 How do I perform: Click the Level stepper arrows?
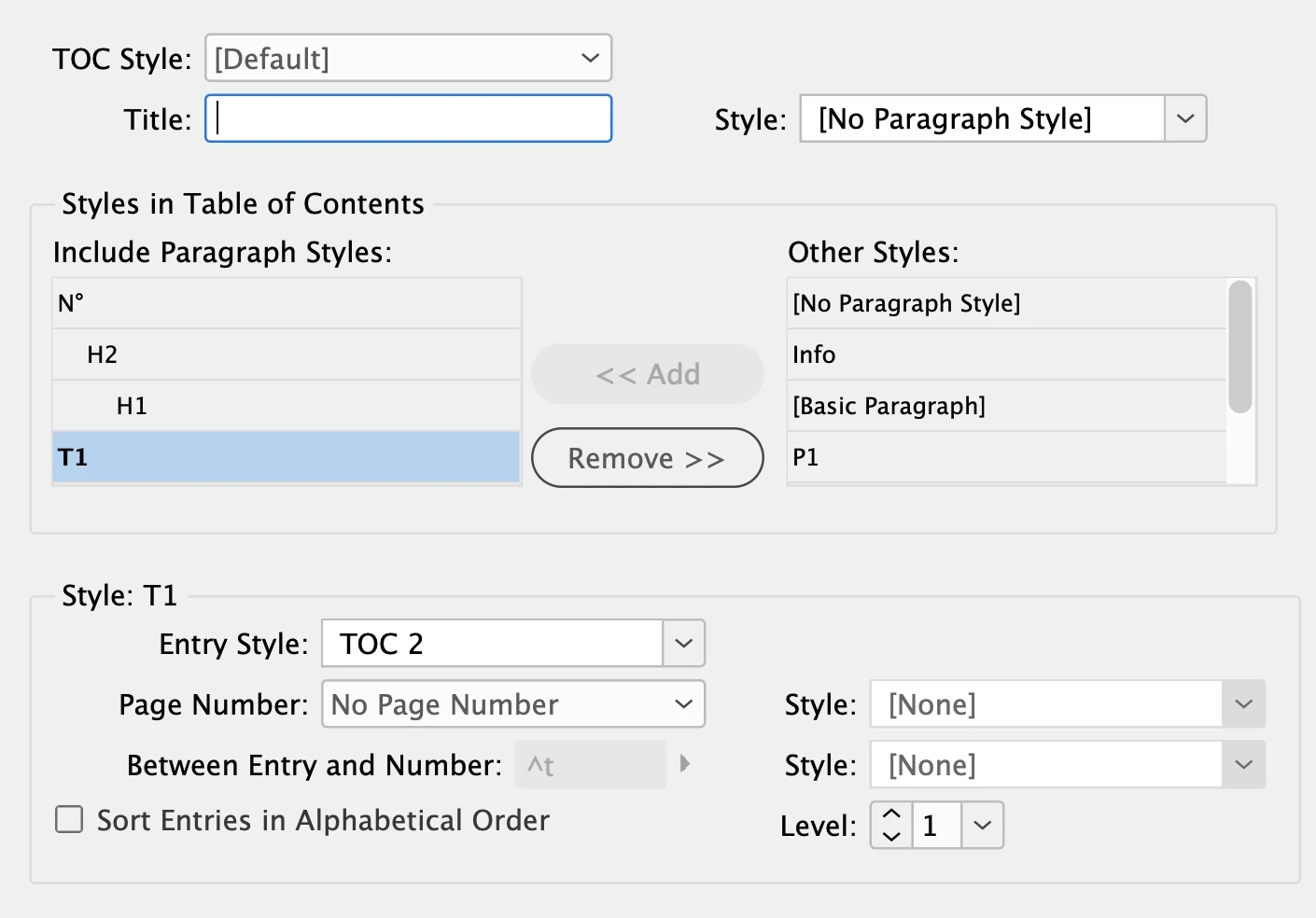[x=891, y=826]
